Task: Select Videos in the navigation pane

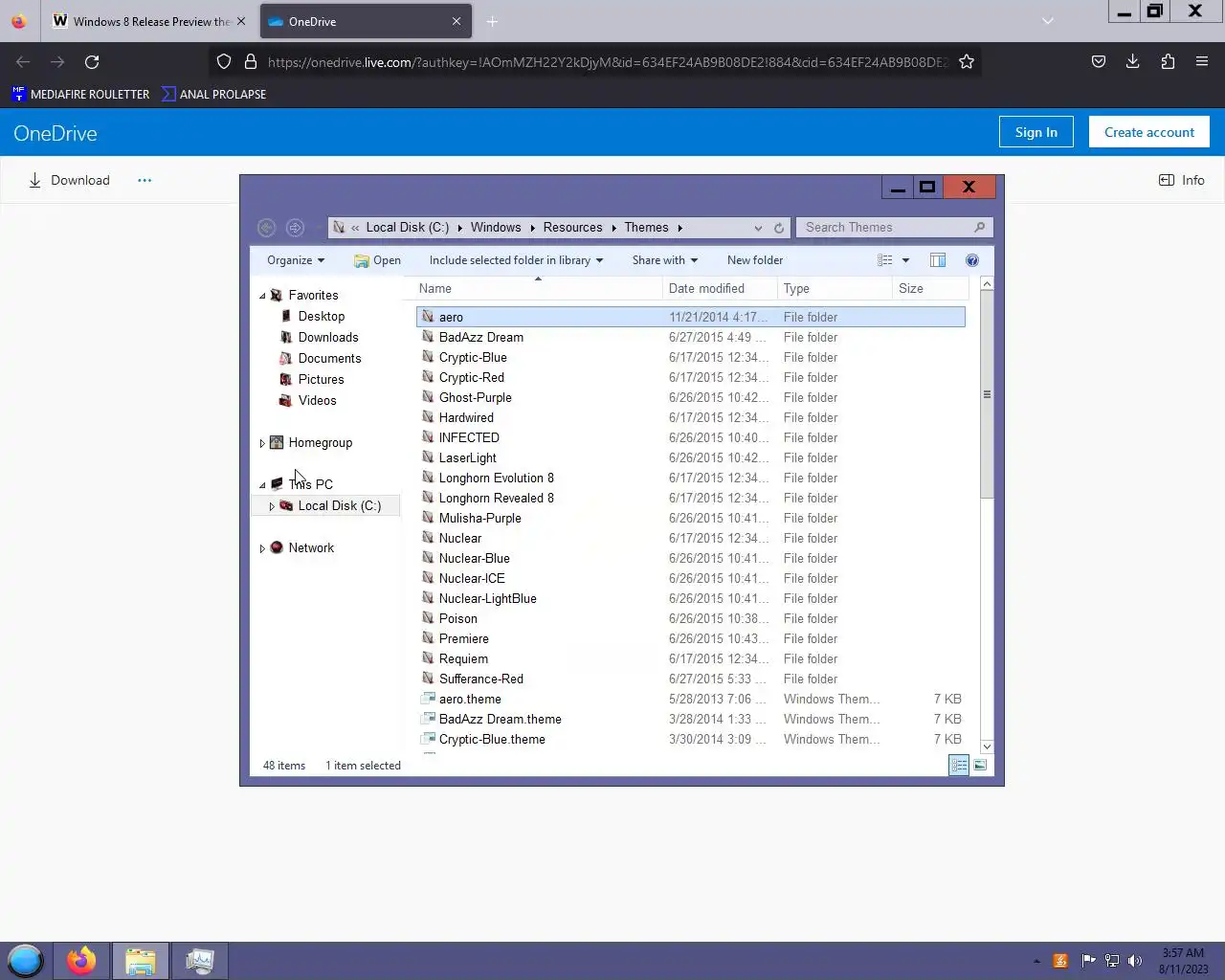Action: [316, 401]
